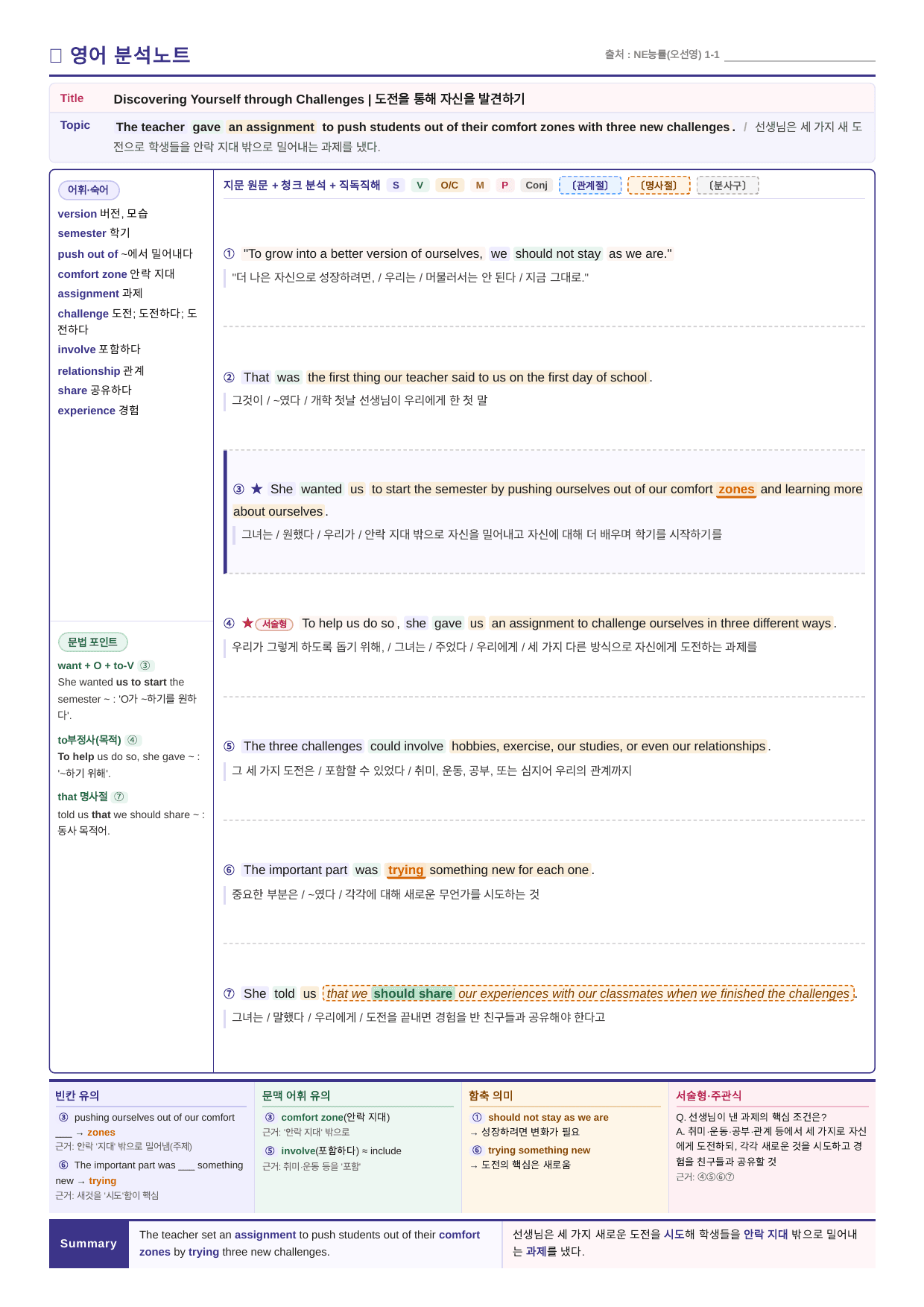Click the 관계절 dashed legend tag

(x=590, y=186)
